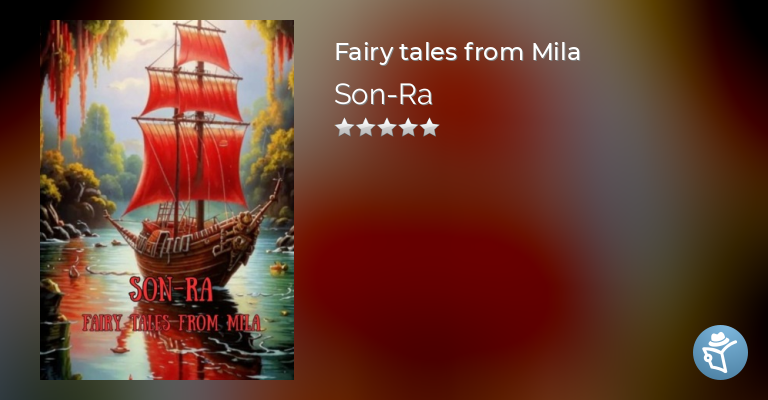Click the yellow object floating beside the ship
This screenshot has width=768, height=400.
pos(279,267)
